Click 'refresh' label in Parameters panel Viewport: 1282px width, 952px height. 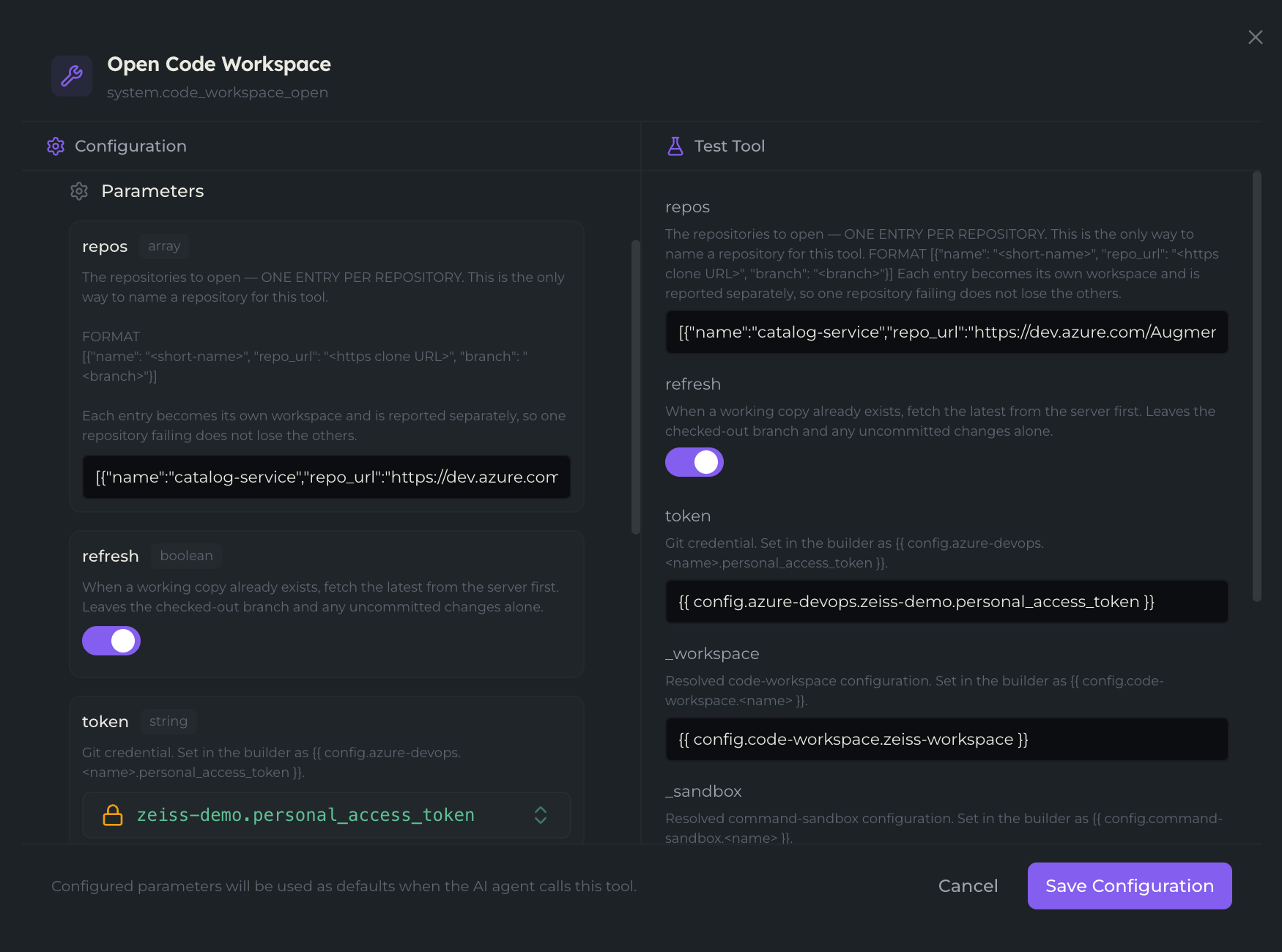(111, 557)
